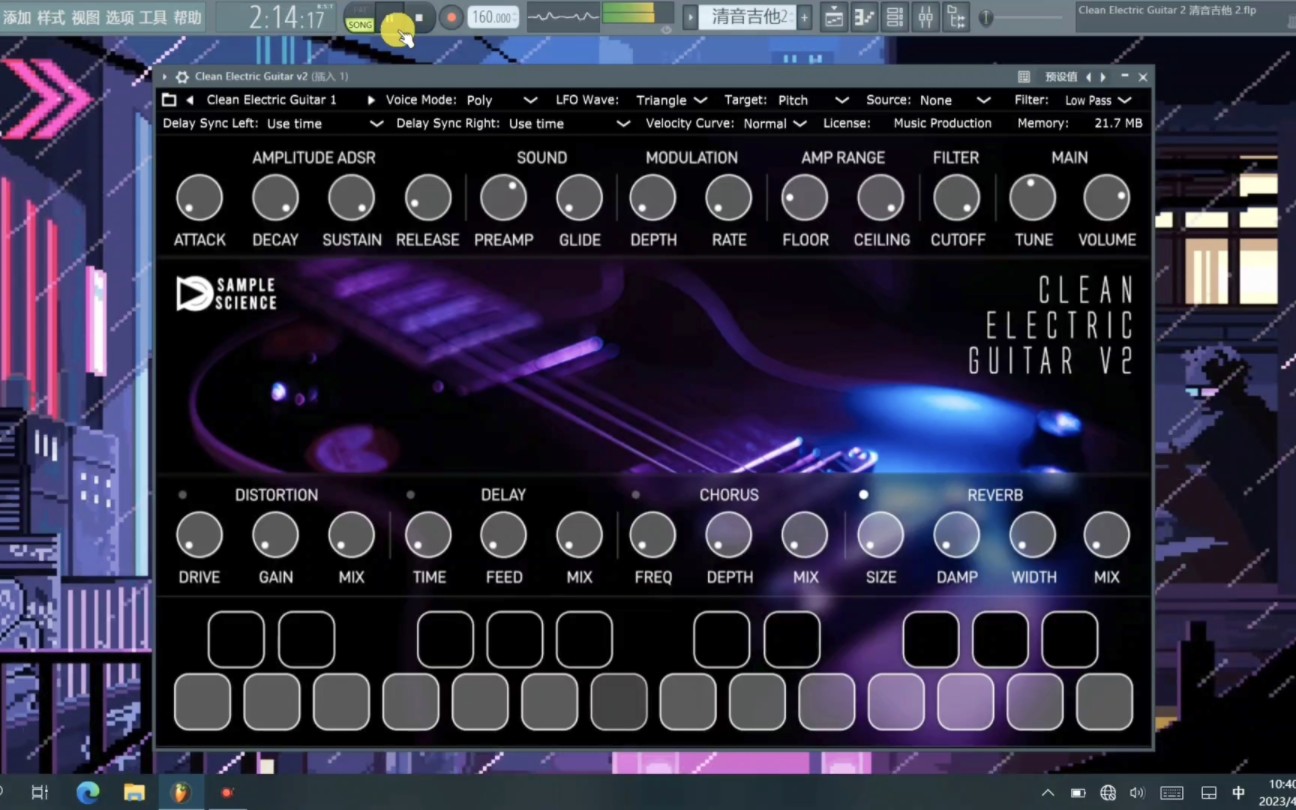Open the Mixer icon in toolbar
The width and height of the screenshot is (1296, 810).
[925, 17]
